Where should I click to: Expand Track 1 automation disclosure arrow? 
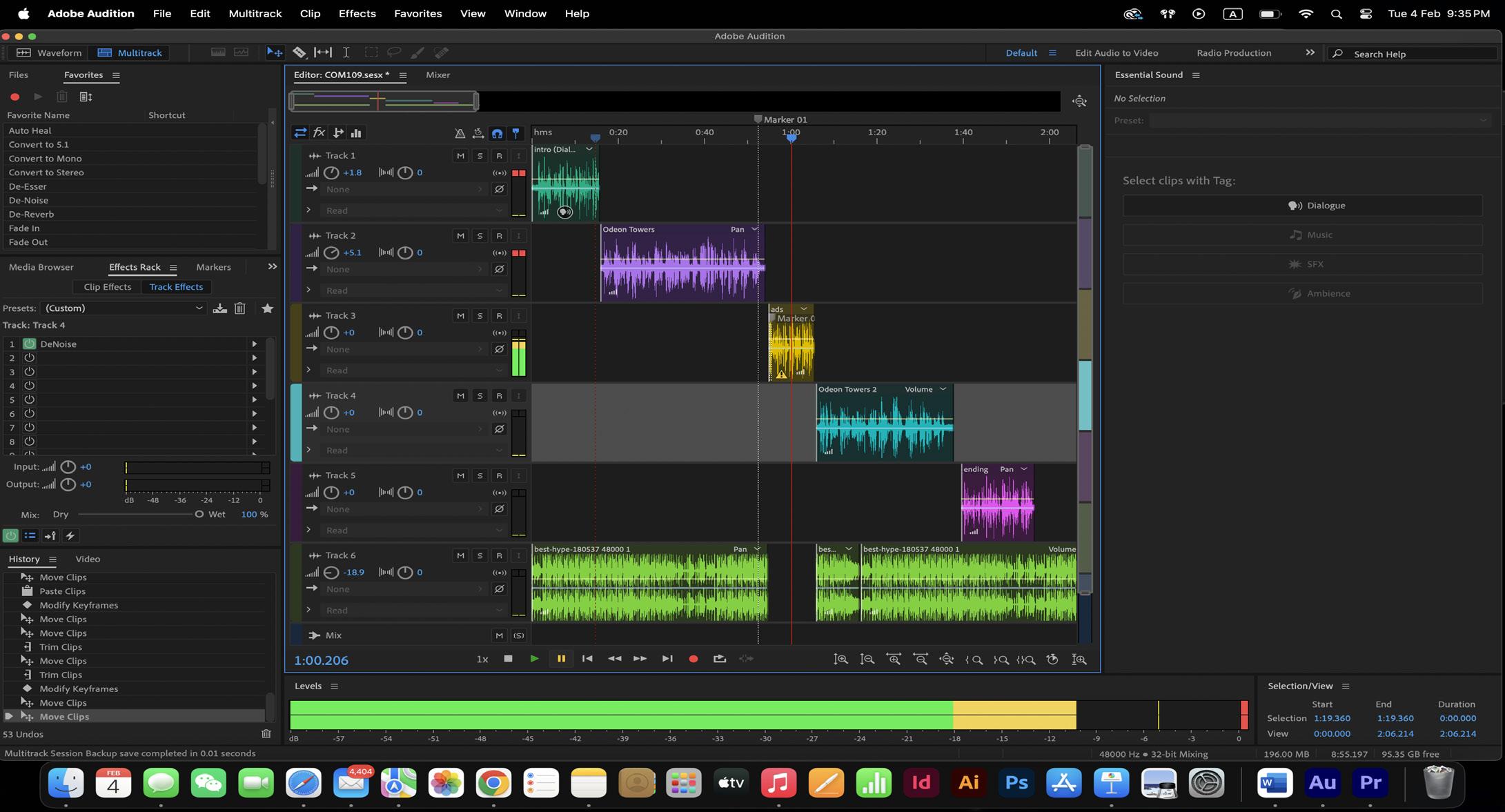[x=308, y=210]
